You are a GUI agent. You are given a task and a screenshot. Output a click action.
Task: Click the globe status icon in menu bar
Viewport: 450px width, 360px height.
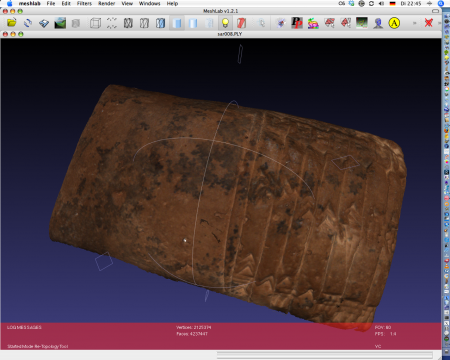click(x=361, y=3)
